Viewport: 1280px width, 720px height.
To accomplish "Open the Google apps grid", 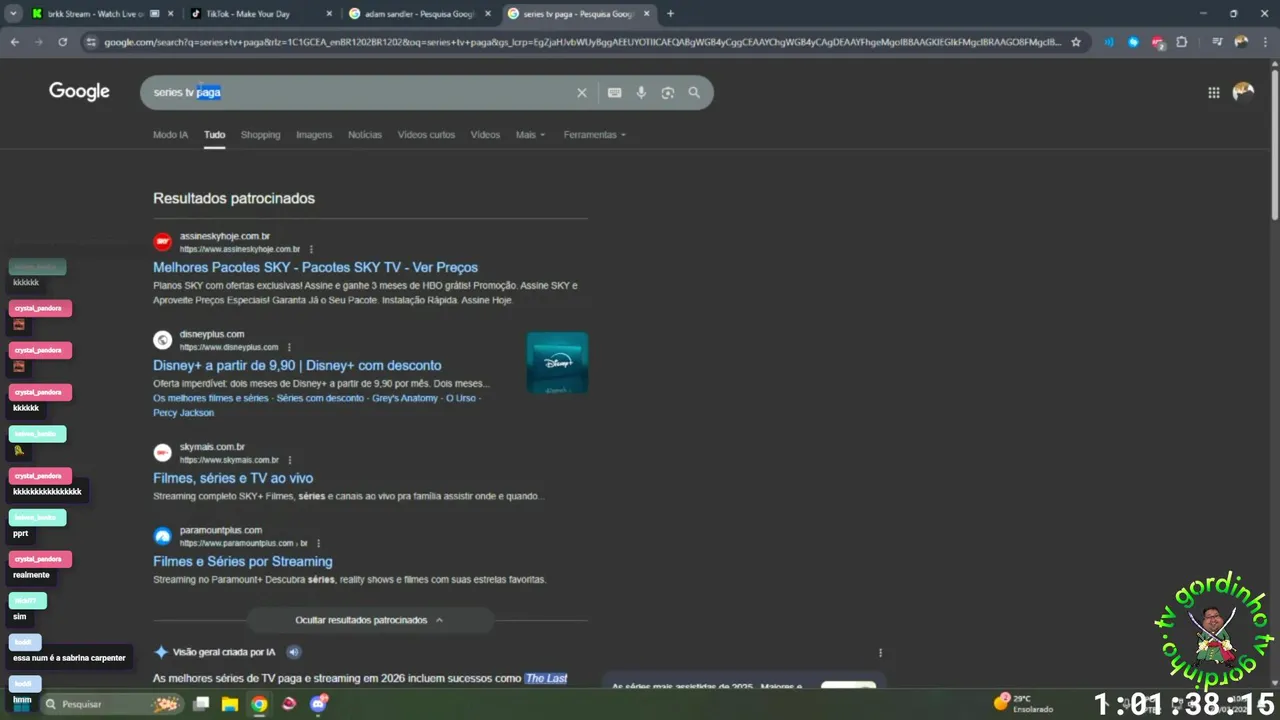I will 1213,92.
